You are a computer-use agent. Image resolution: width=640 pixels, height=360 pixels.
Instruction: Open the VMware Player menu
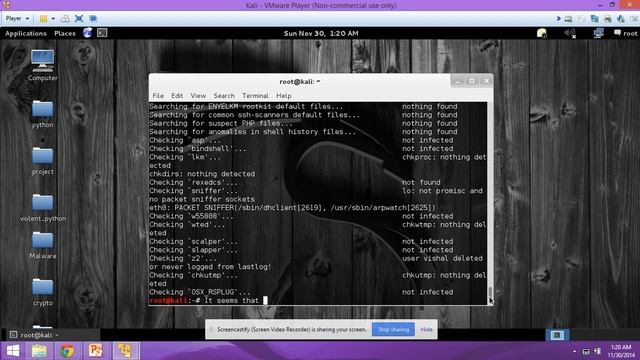(x=17, y=18)
